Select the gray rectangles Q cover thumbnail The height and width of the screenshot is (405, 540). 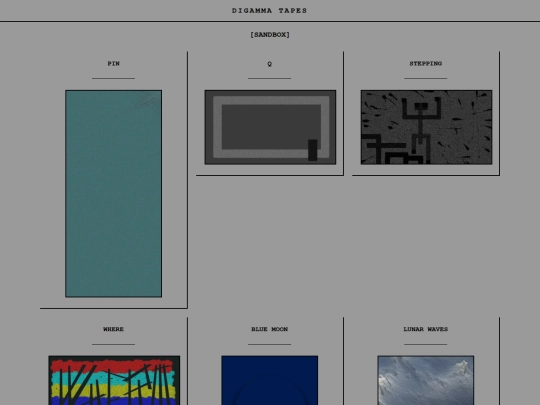270,127
